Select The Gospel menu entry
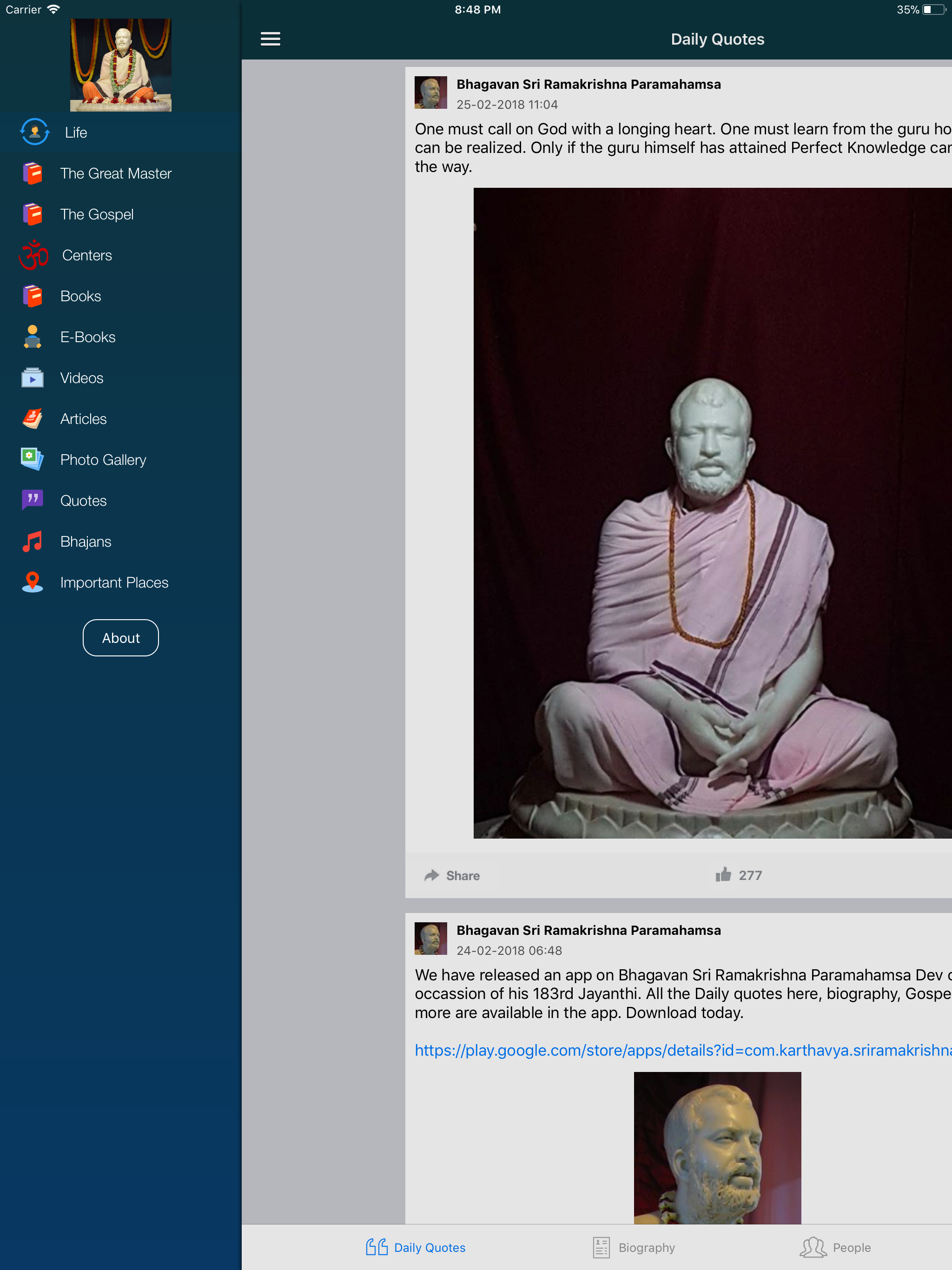952x1270 pixels. (x=97, y=214)
